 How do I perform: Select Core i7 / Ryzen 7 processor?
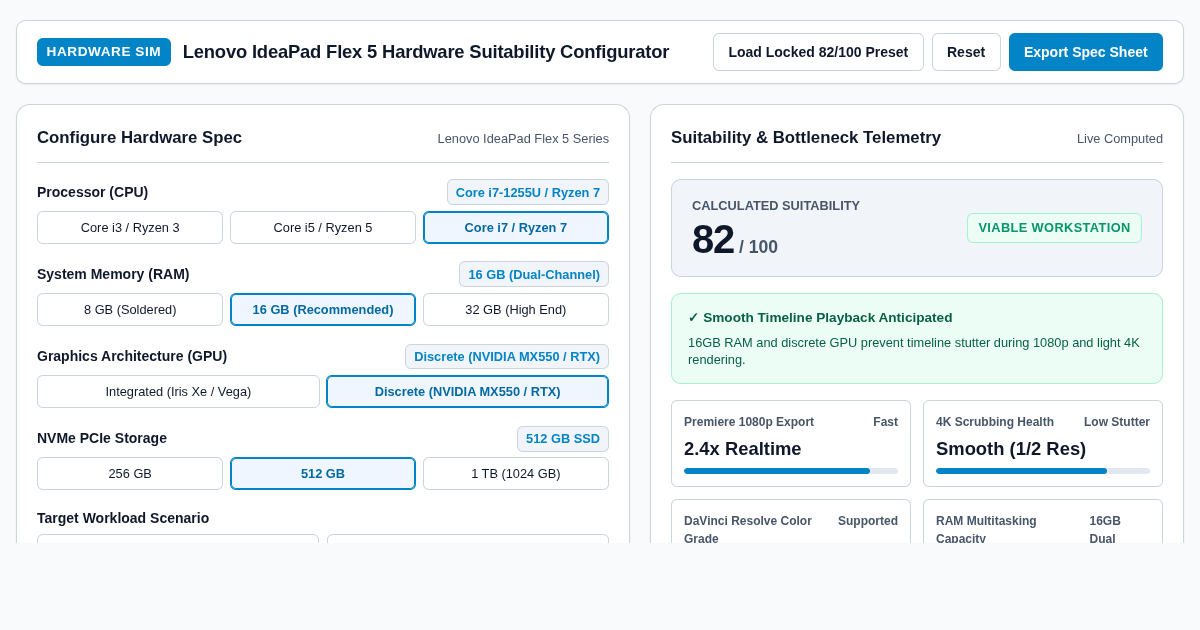pos(516,227)
